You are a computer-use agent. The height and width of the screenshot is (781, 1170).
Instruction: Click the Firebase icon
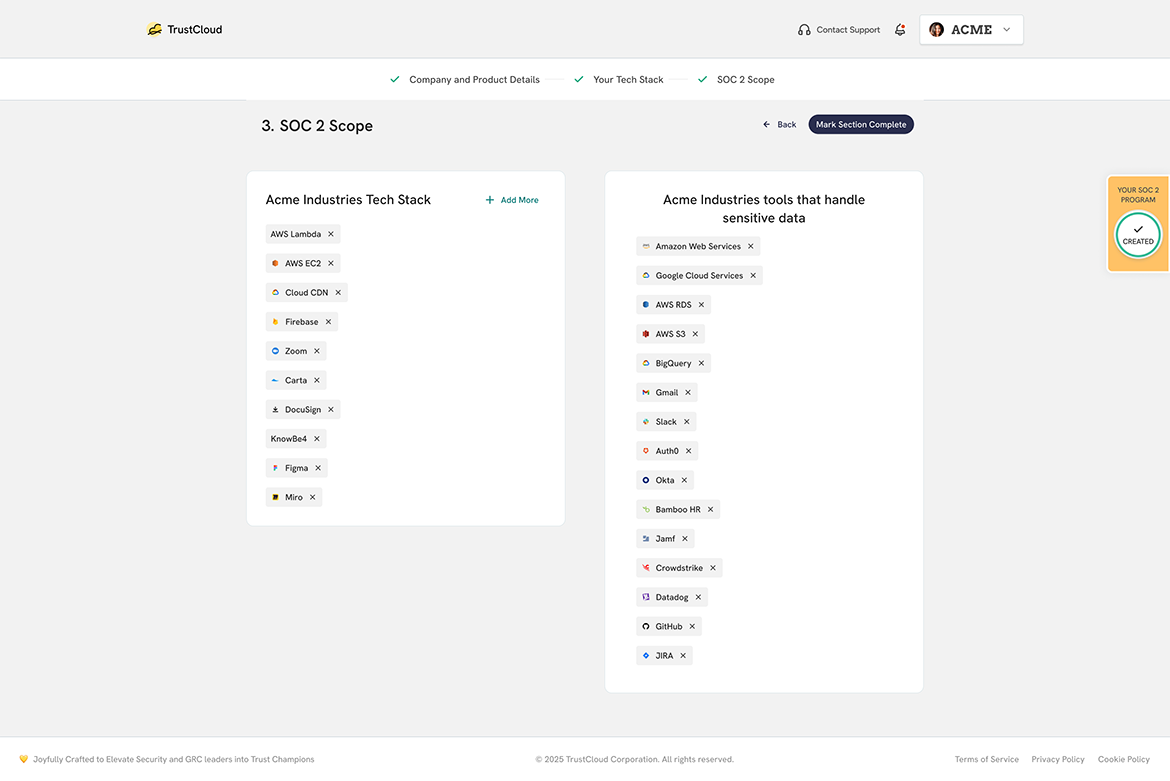[275, 322]
